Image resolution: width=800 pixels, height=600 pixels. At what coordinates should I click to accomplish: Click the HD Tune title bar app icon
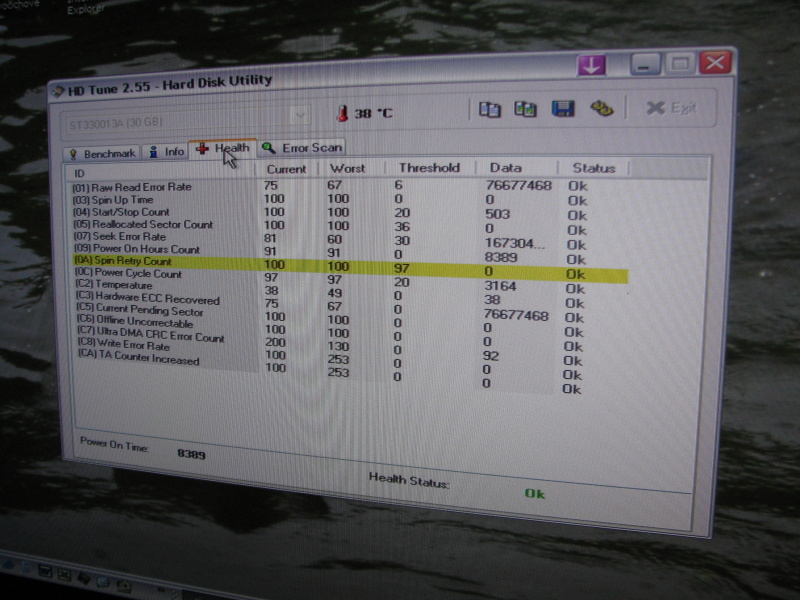[x=58, y=92]
